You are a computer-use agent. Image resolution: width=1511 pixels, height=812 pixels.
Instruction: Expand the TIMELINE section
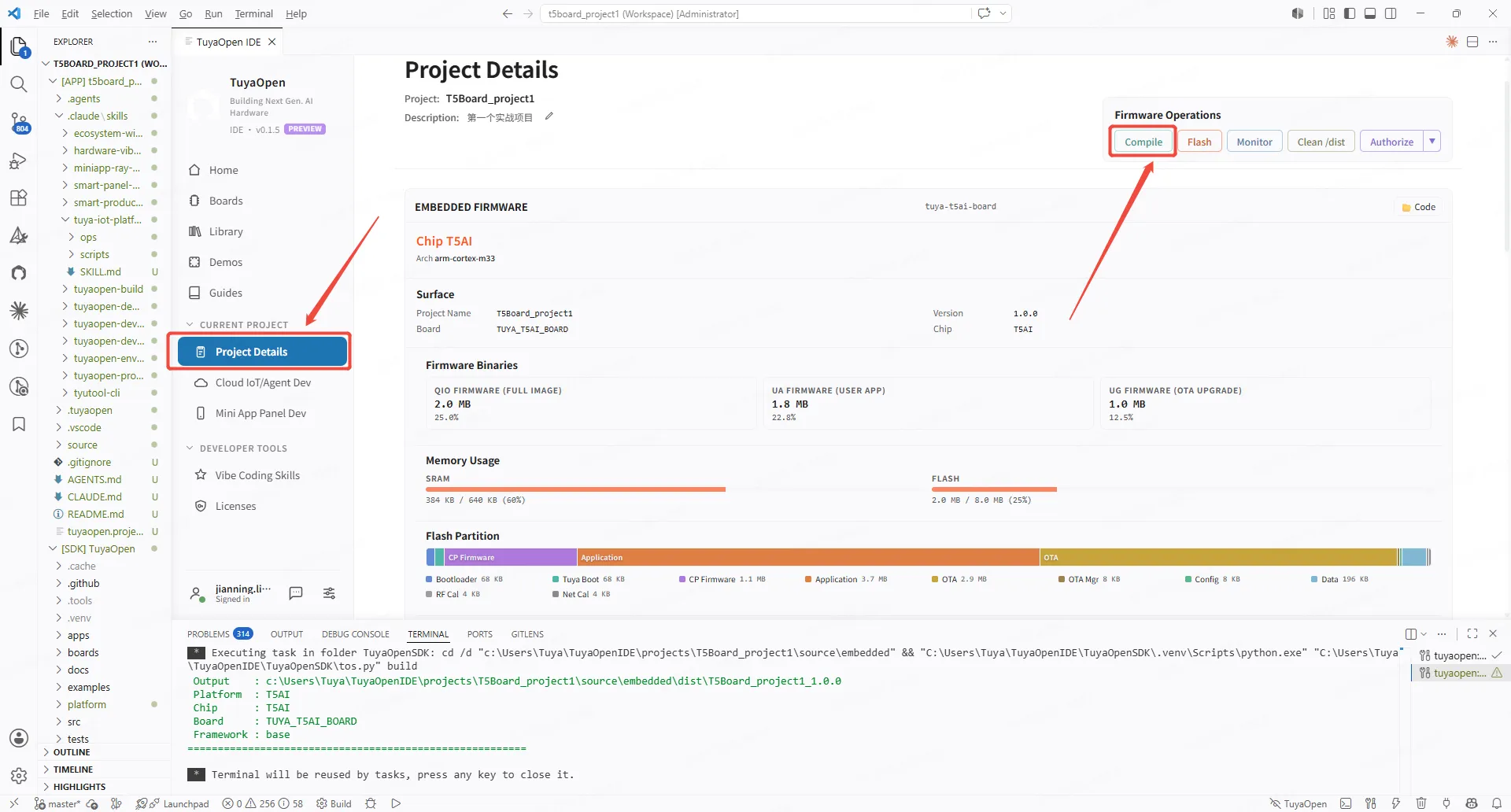click(x=73, y=770)
